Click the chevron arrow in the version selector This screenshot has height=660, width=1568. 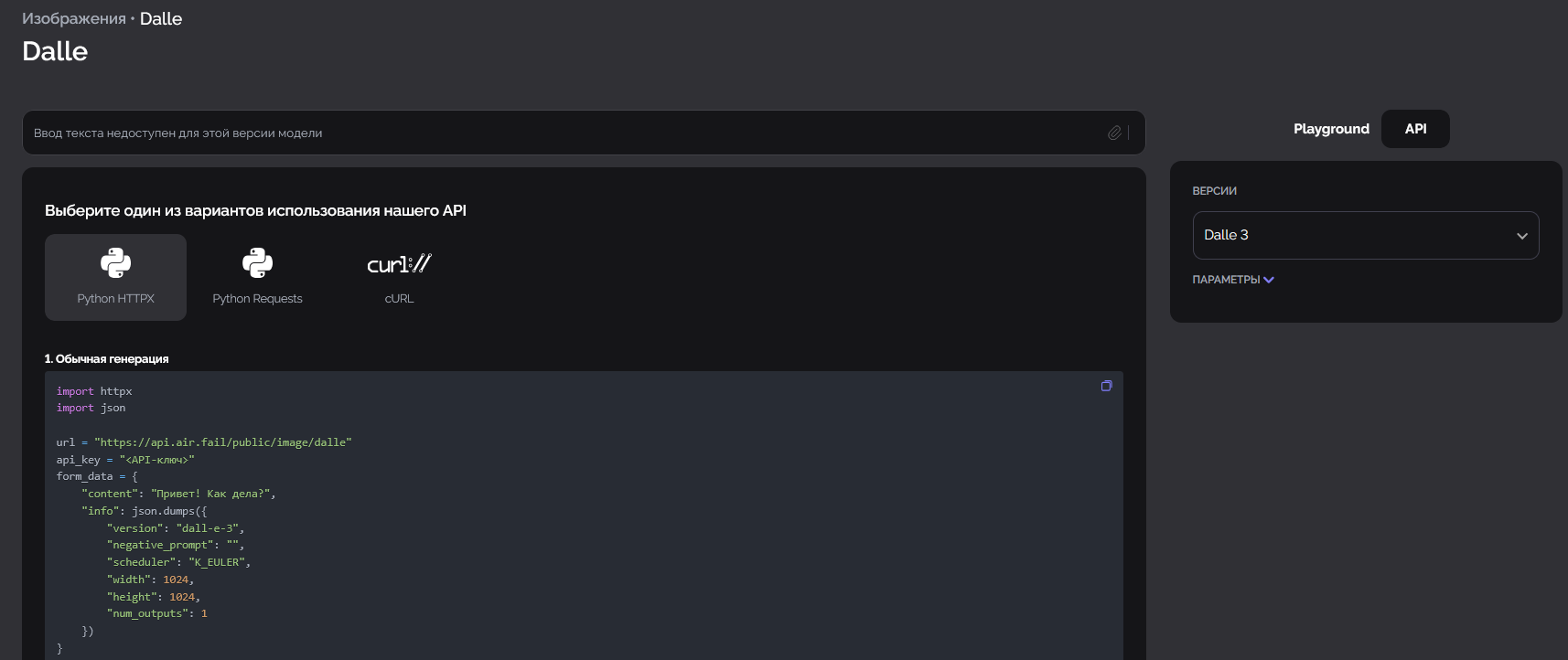coord(1522,236)
